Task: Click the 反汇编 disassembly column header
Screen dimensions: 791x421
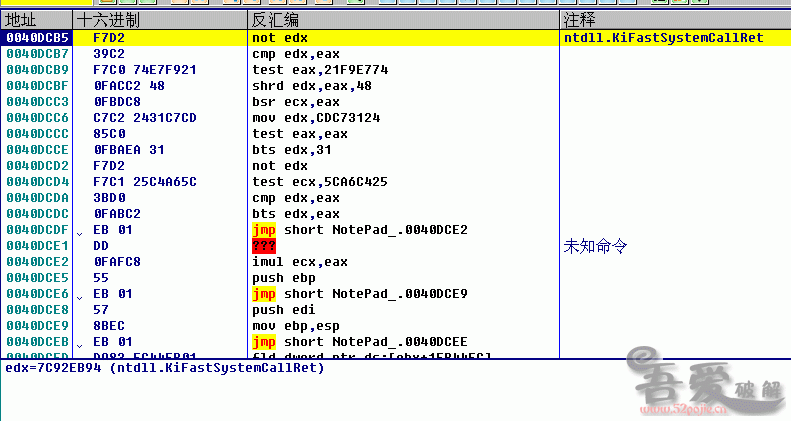Action: pyautogui.click(x=275, y=20)
